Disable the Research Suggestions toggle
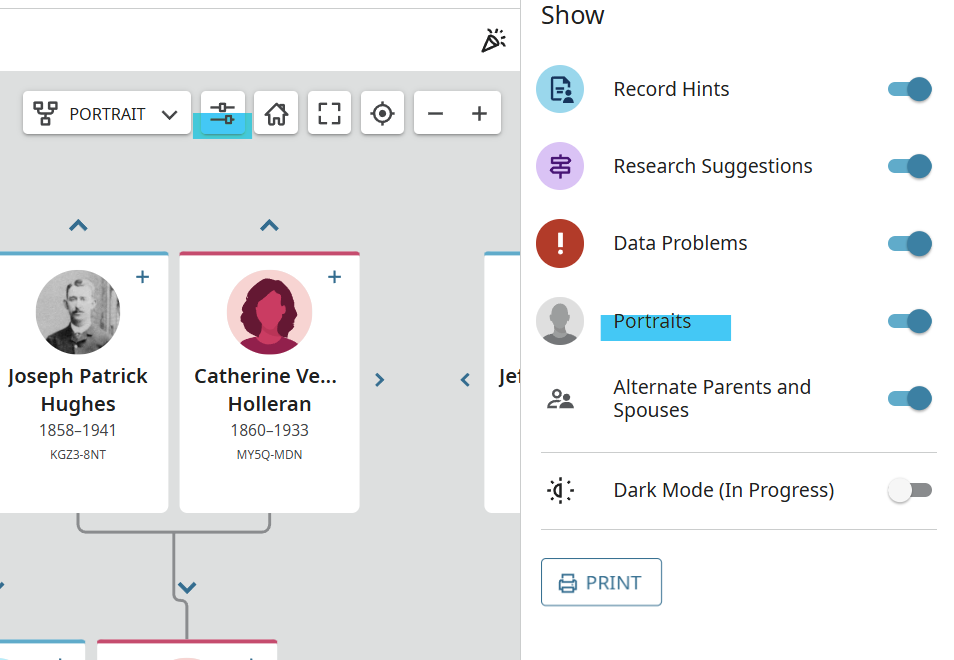The image size is (954, 660). pyautogui.click(x=909, y=166)
